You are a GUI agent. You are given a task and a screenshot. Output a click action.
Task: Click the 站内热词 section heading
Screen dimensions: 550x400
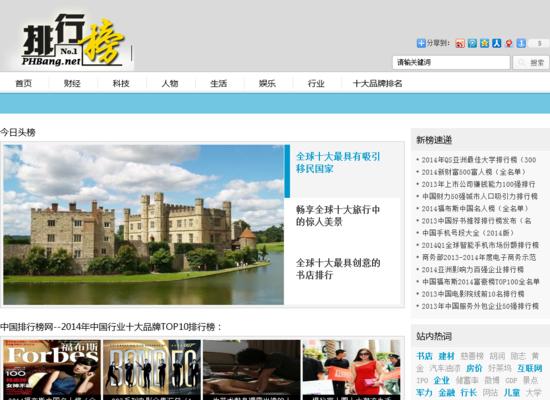[x=434, y=336]
